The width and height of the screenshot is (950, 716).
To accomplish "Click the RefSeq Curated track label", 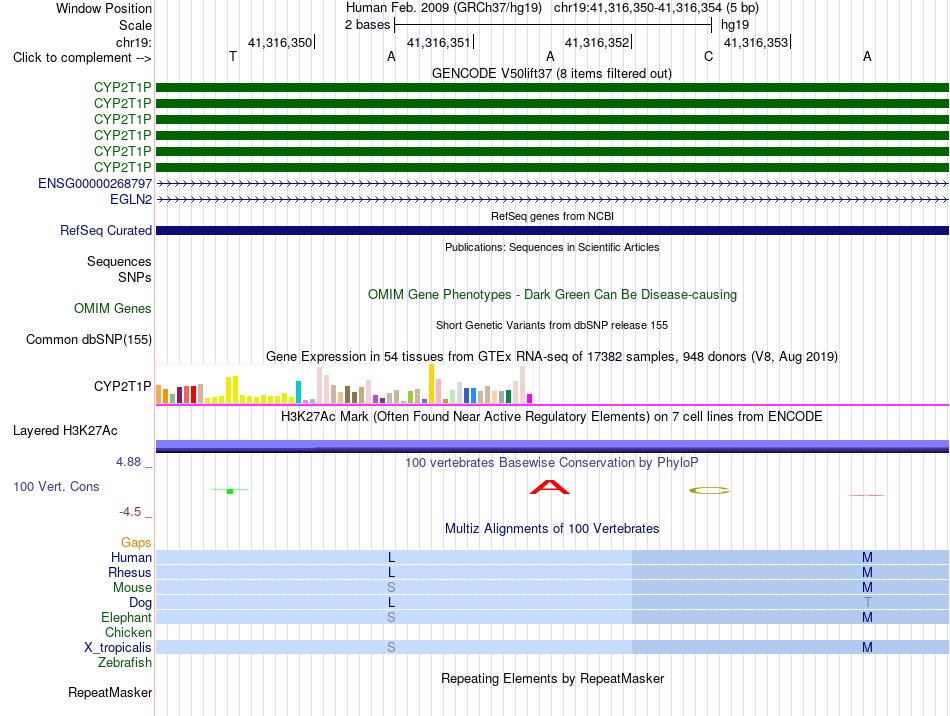I will pyautogui.click(x=106, y=230).
